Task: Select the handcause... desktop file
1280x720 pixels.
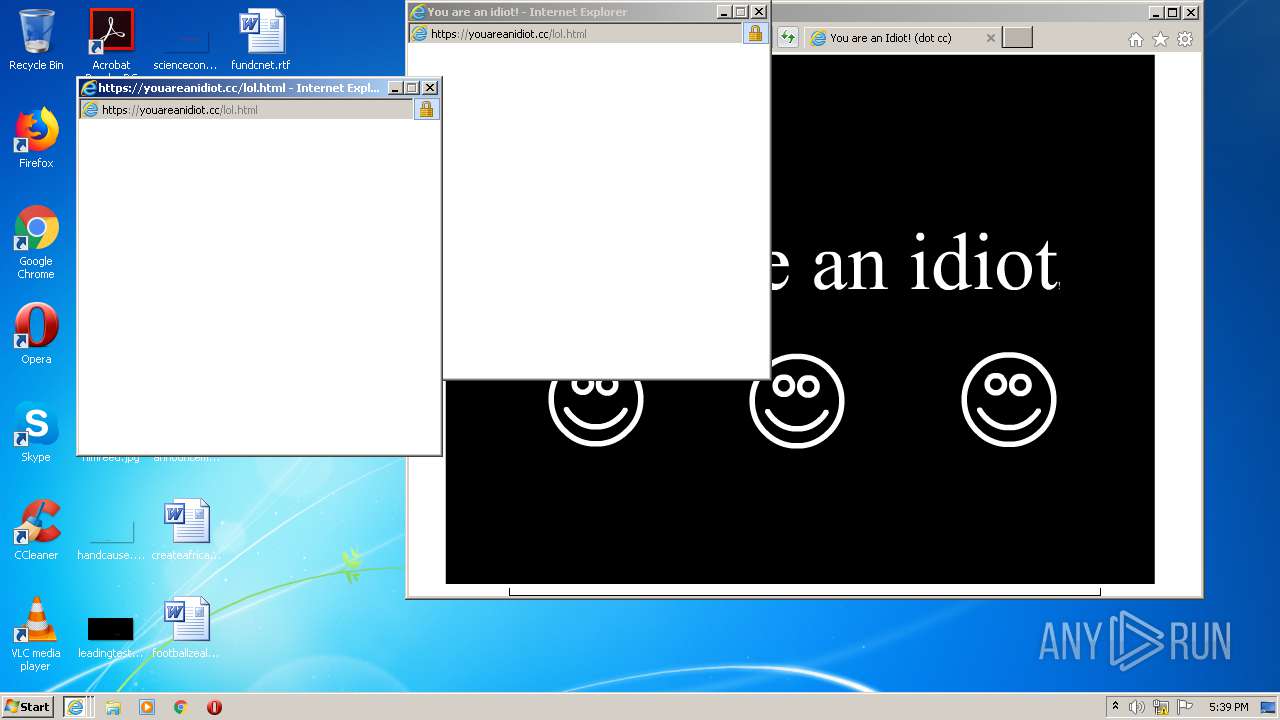Action: tap(111, 540)
